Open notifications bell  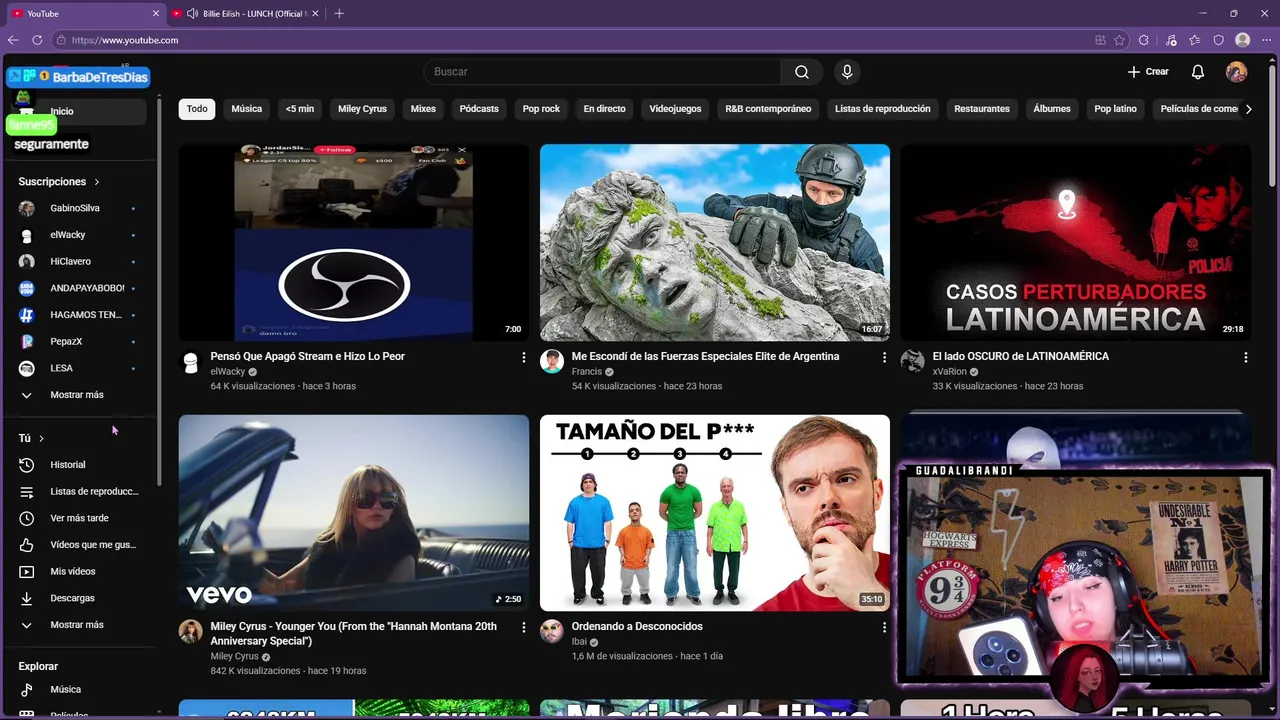tap(1197, 72)
